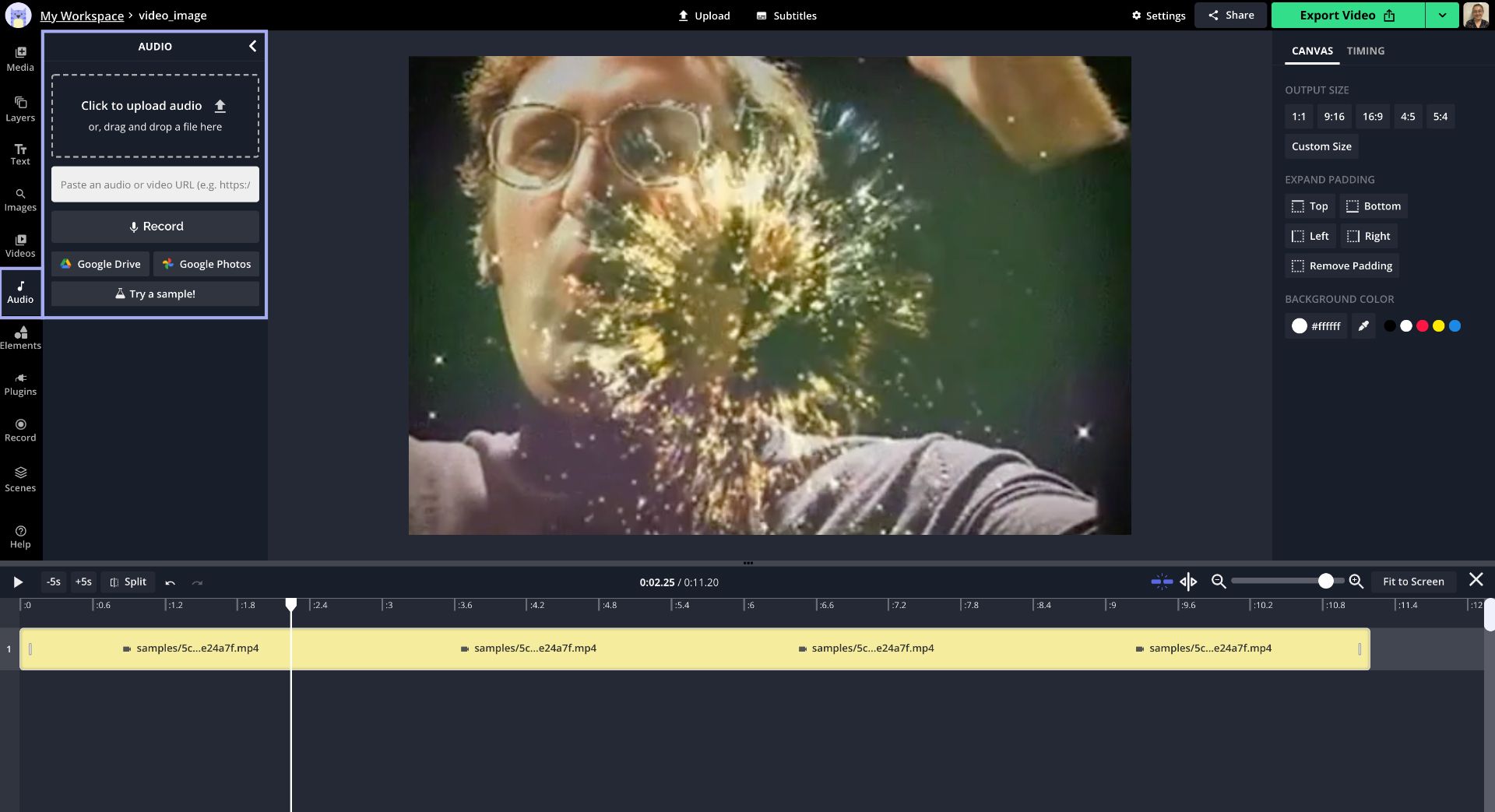This screenshot has width=1495, height=812.
Task: Click Upload in the top bar
Action: tap(704, 16)
